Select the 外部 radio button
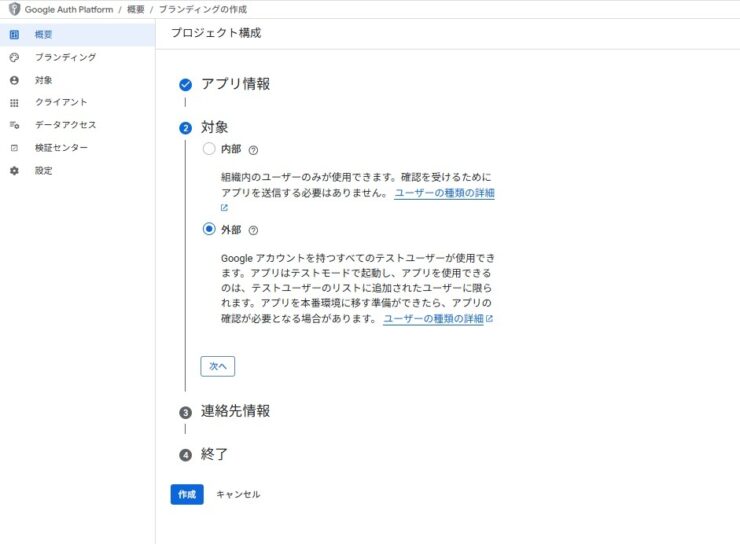740x544 pixels. (x=209, y=229)
